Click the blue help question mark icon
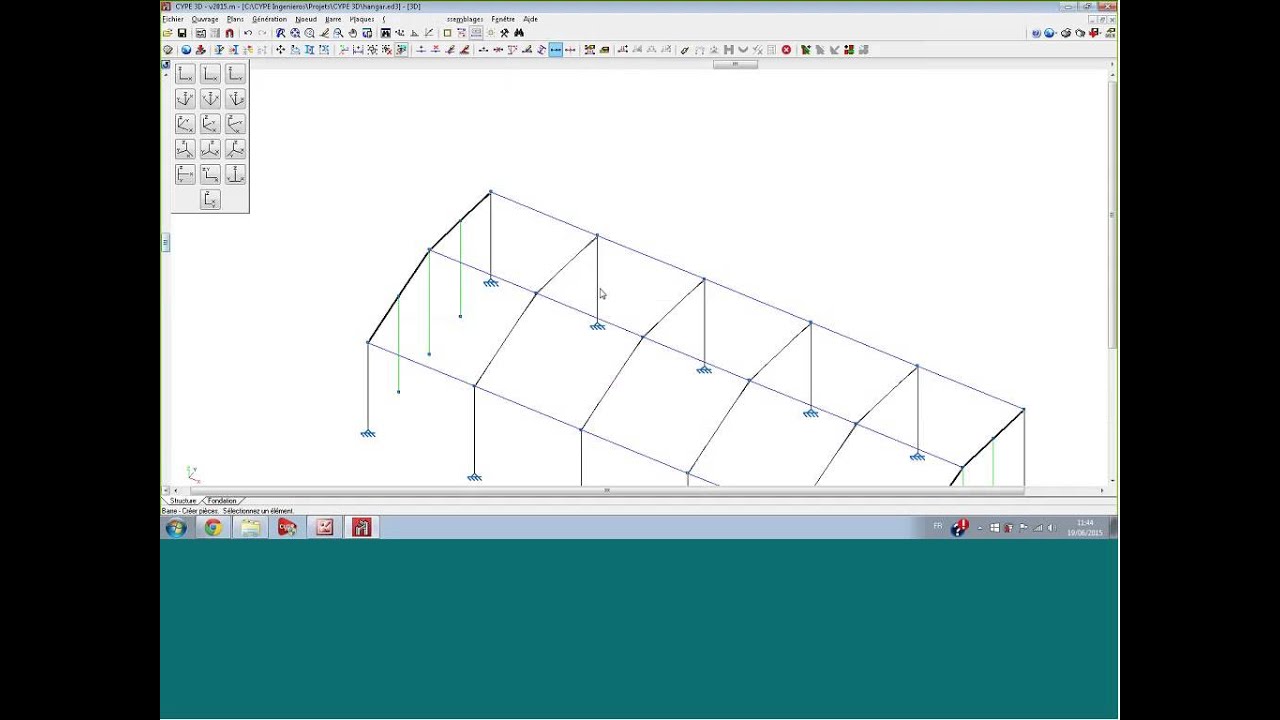The width and height of the screenshot is (1280, 720). pyautogui.click(x=1036, y=33)
